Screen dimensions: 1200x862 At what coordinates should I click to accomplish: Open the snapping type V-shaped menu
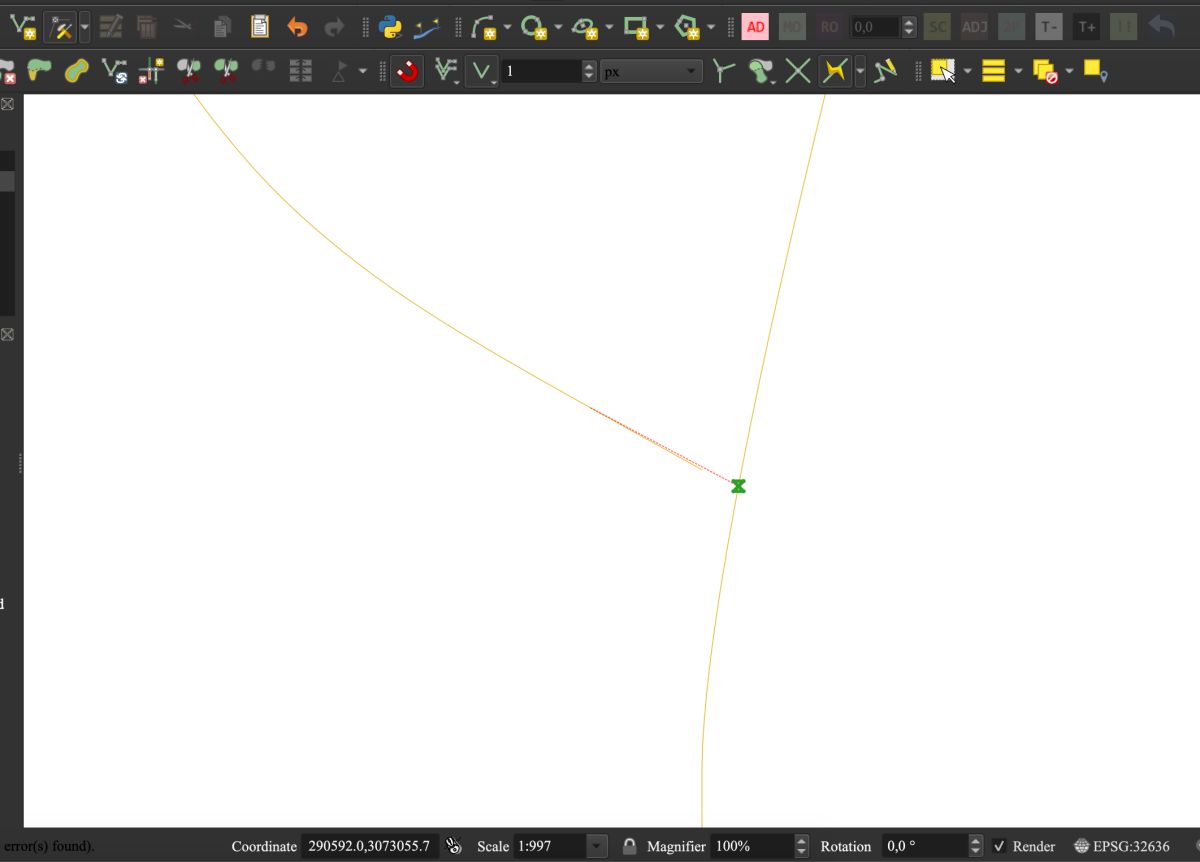click(482, 71)
